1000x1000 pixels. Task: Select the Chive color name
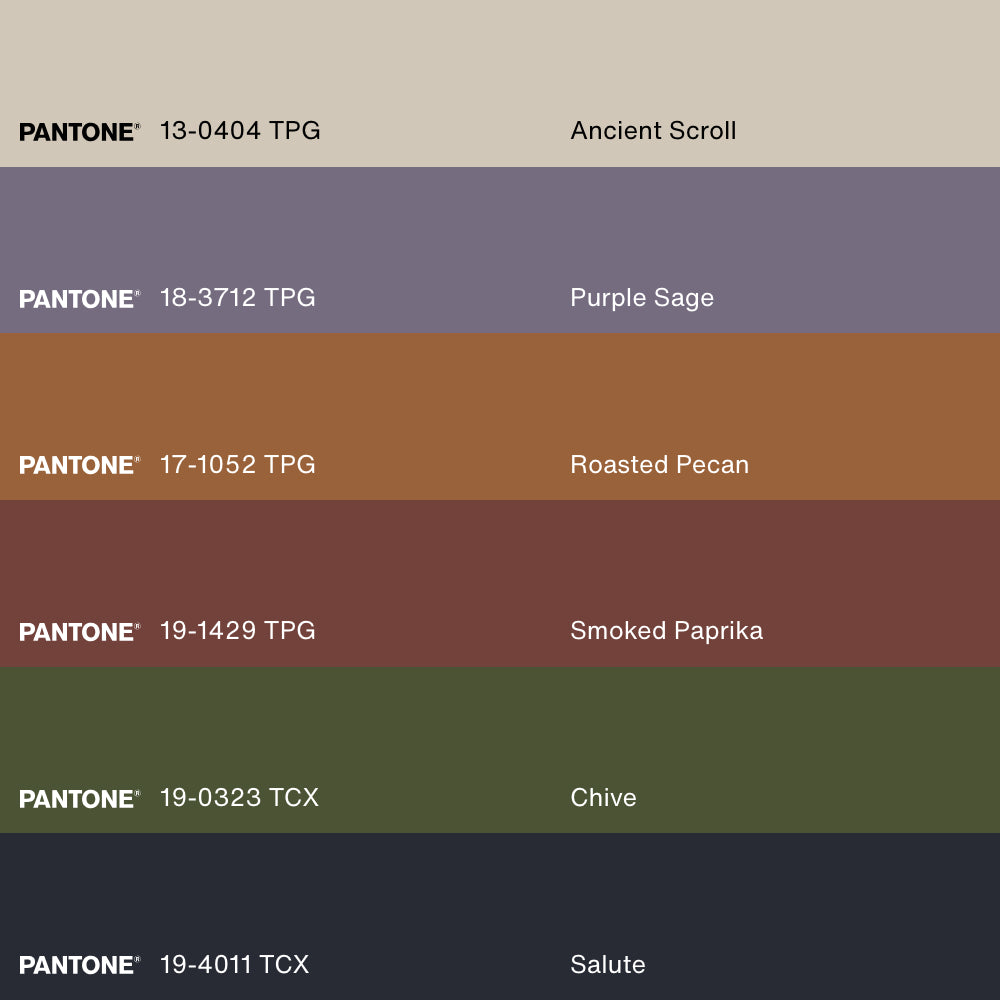point(603,797)
